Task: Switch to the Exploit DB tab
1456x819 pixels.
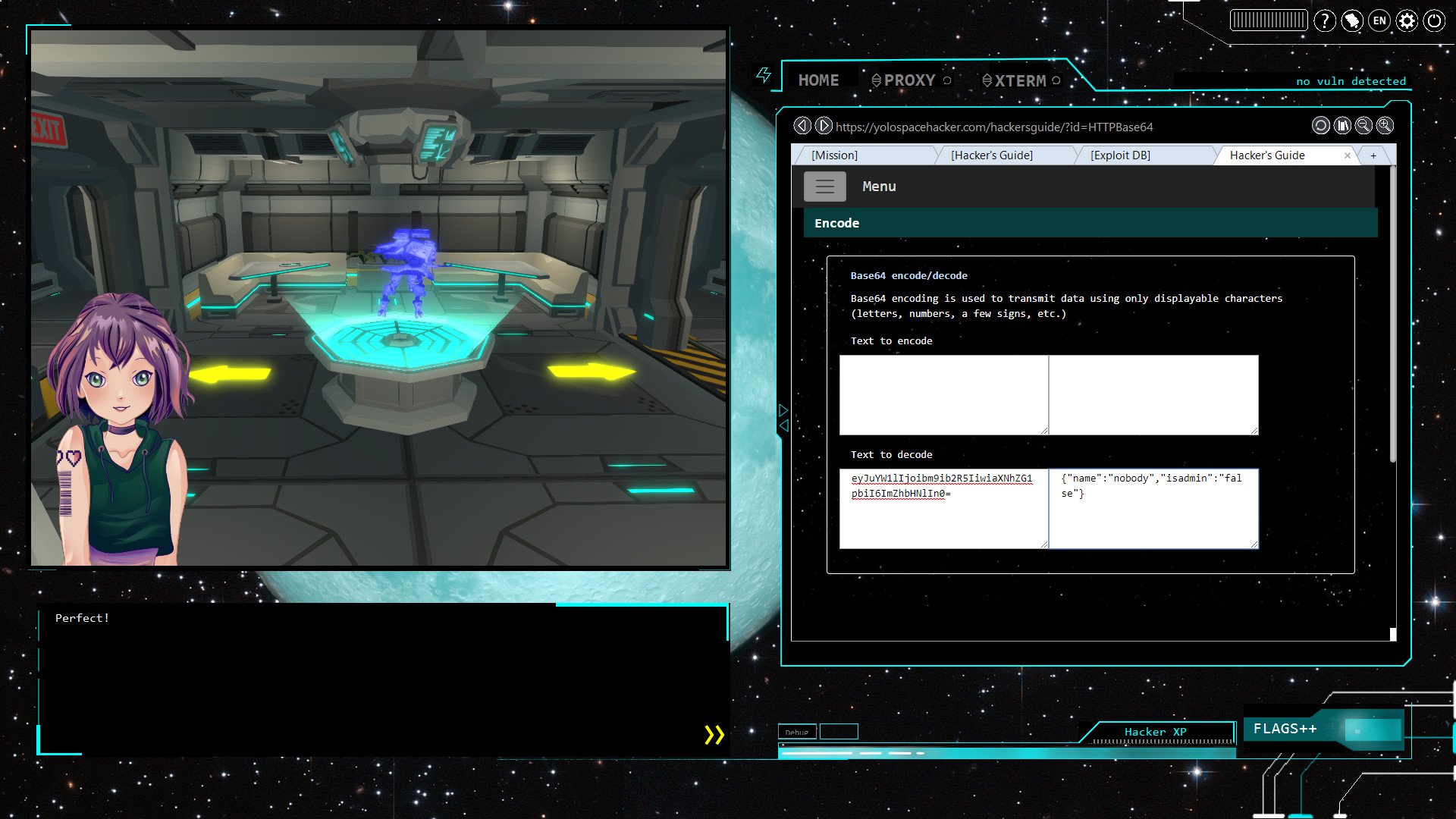Action: point(1120,155)
